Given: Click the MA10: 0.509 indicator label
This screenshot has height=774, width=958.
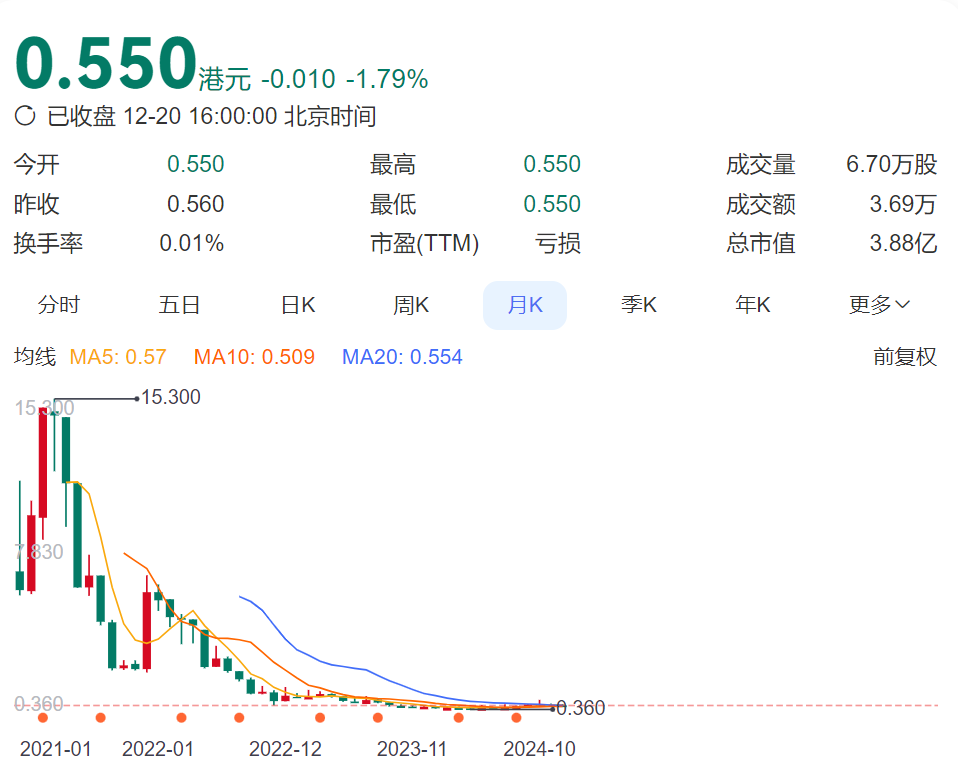Looking at the screenshot, I should pos(254,357).
